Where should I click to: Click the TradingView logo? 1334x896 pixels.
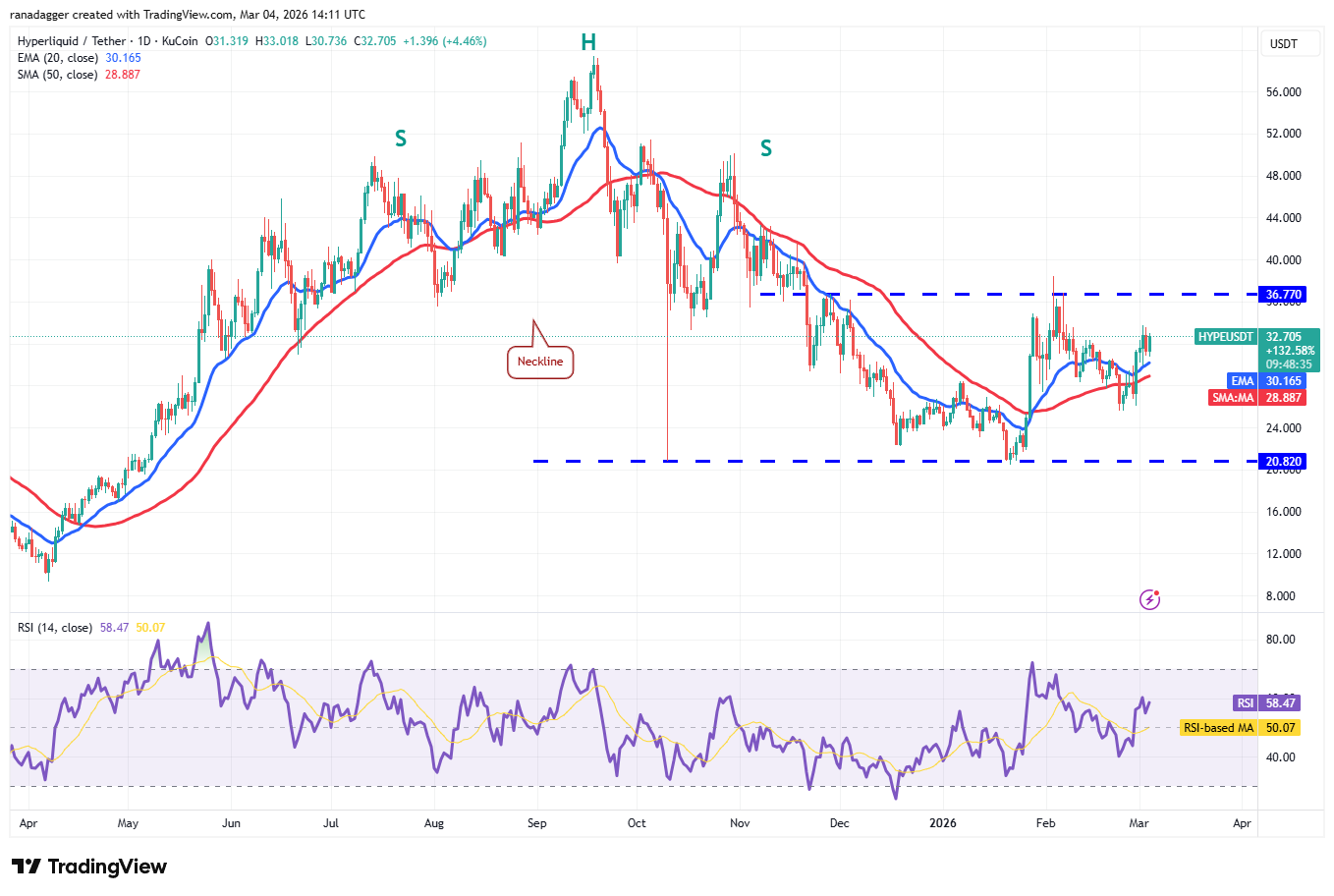pos(86,867)
